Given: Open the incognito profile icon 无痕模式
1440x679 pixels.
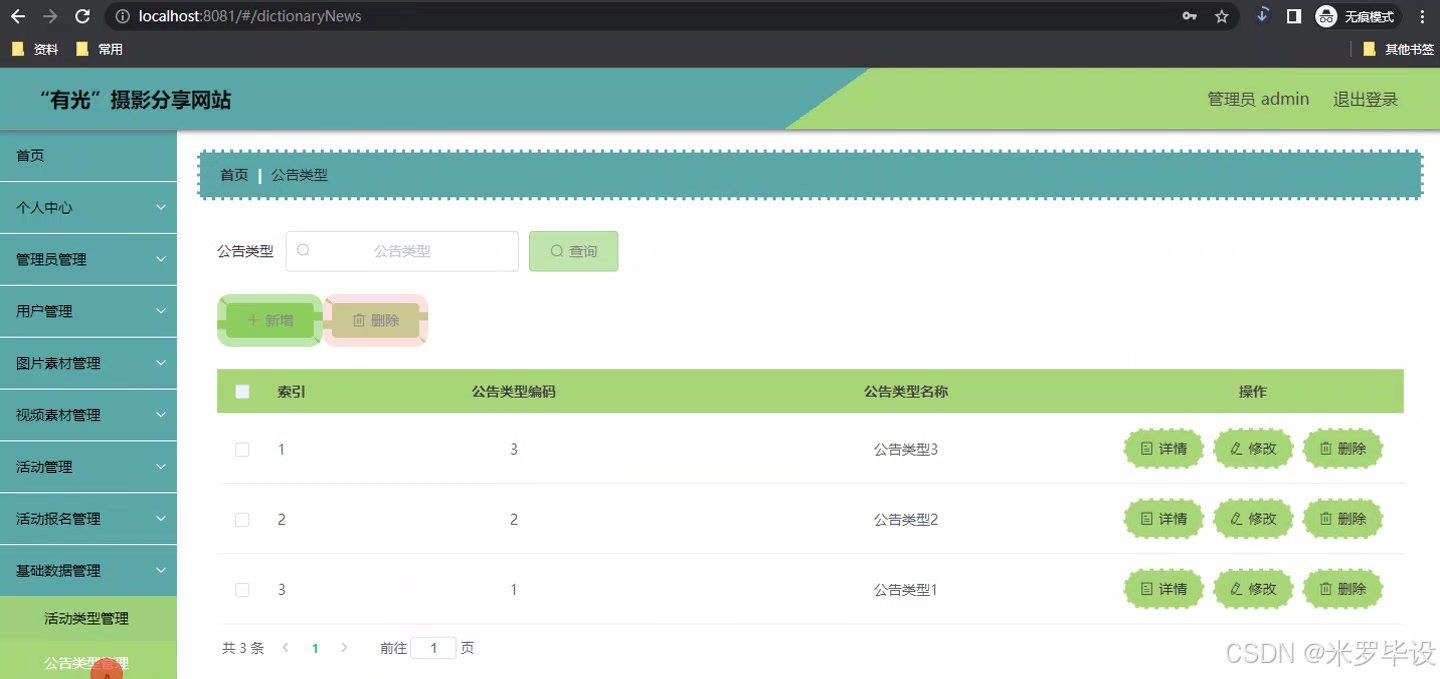Looking at the screenshot, I should [1355, 16].
